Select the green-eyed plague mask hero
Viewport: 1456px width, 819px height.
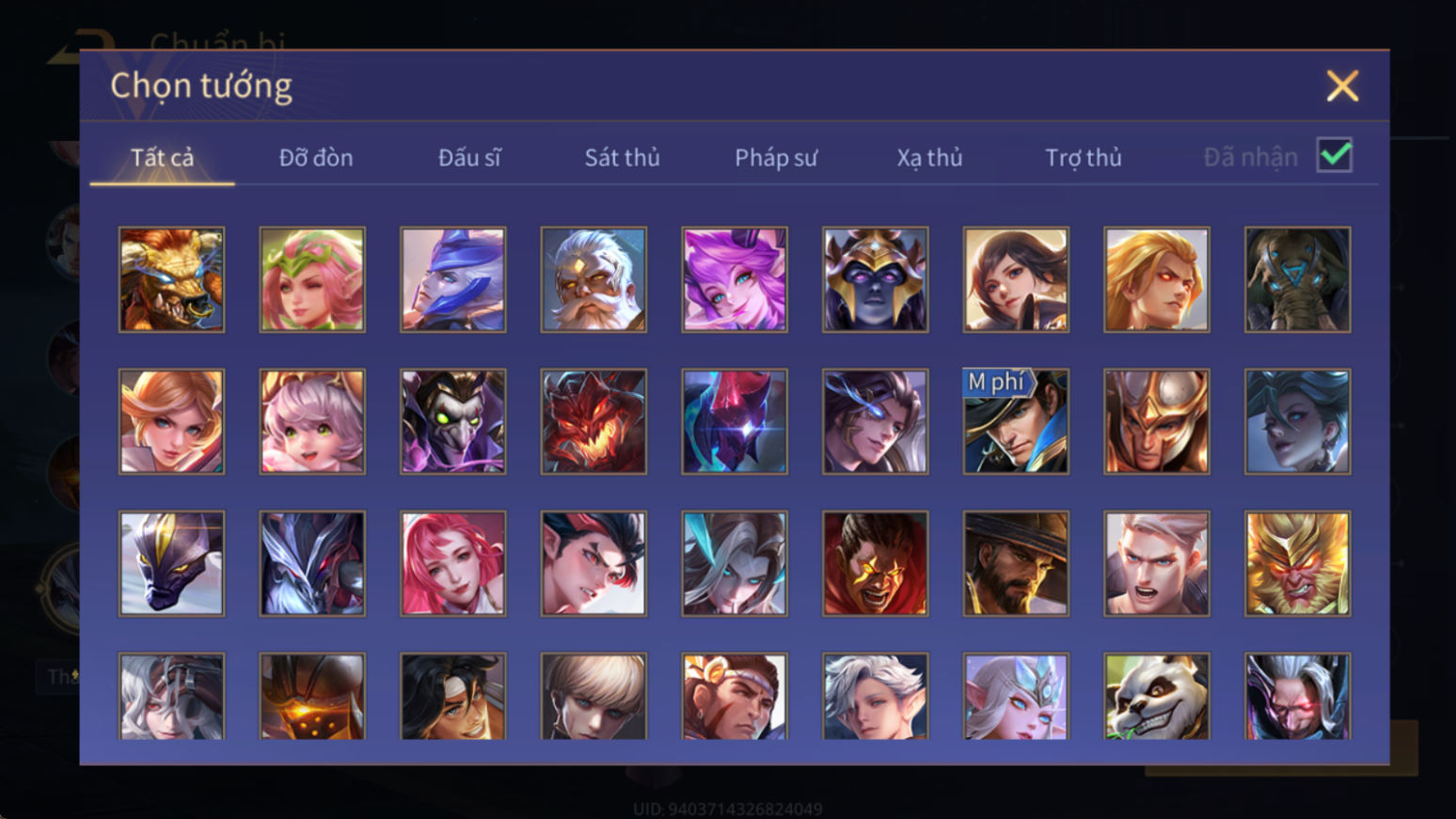point(452,421)
